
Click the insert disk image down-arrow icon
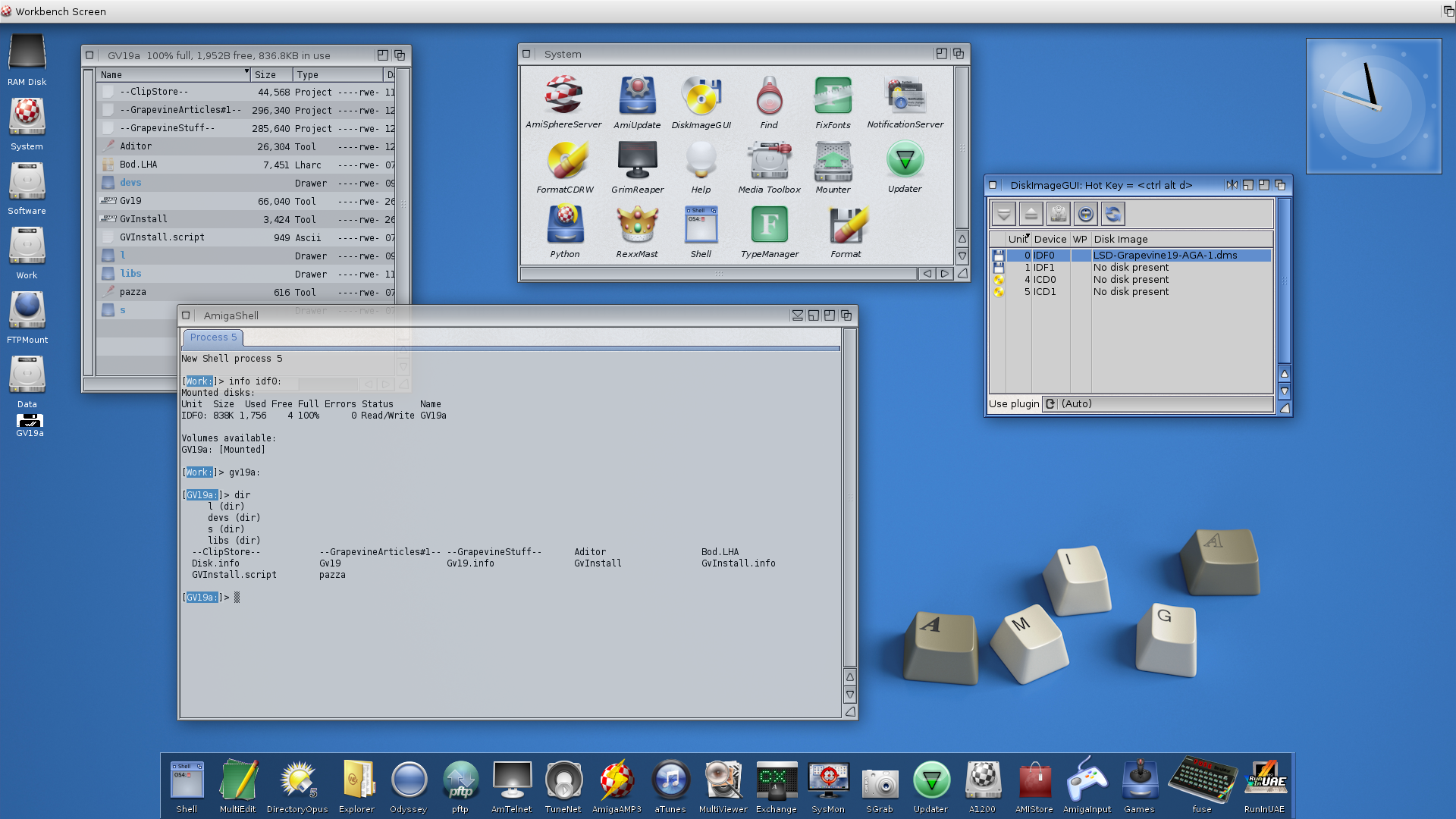1003,215
